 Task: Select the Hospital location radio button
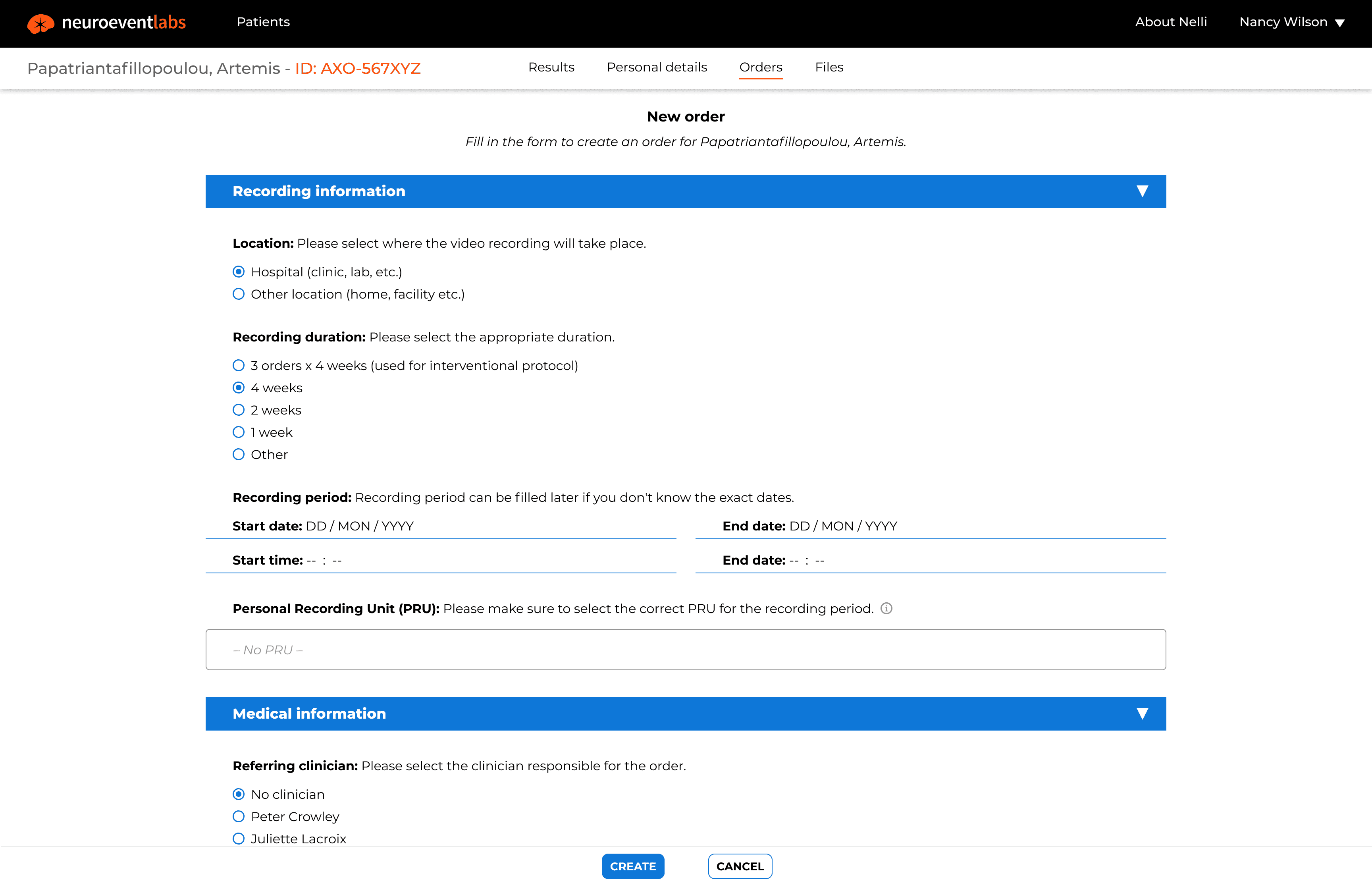(238, 272)
